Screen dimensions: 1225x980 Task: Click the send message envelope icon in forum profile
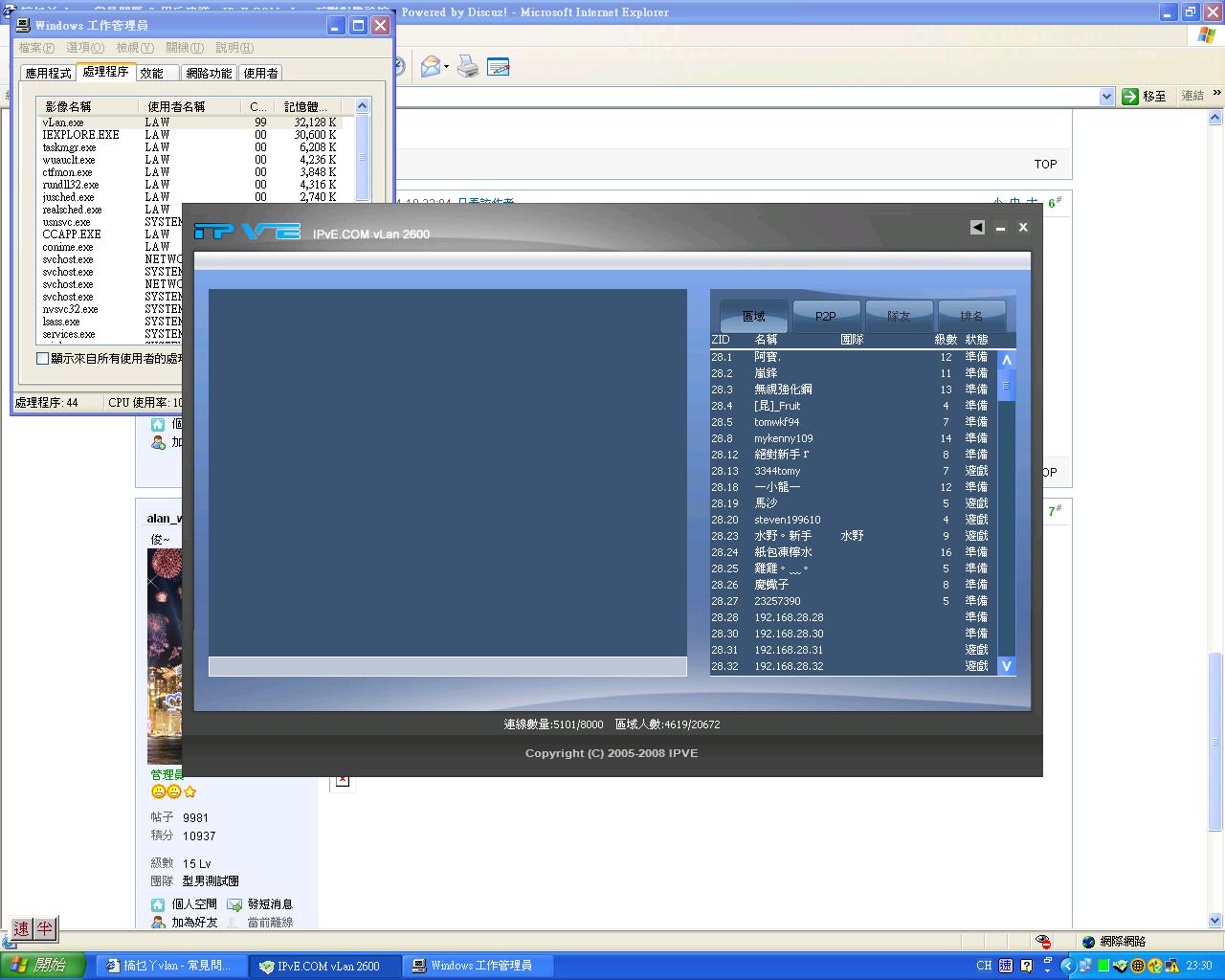pos(234,904)
